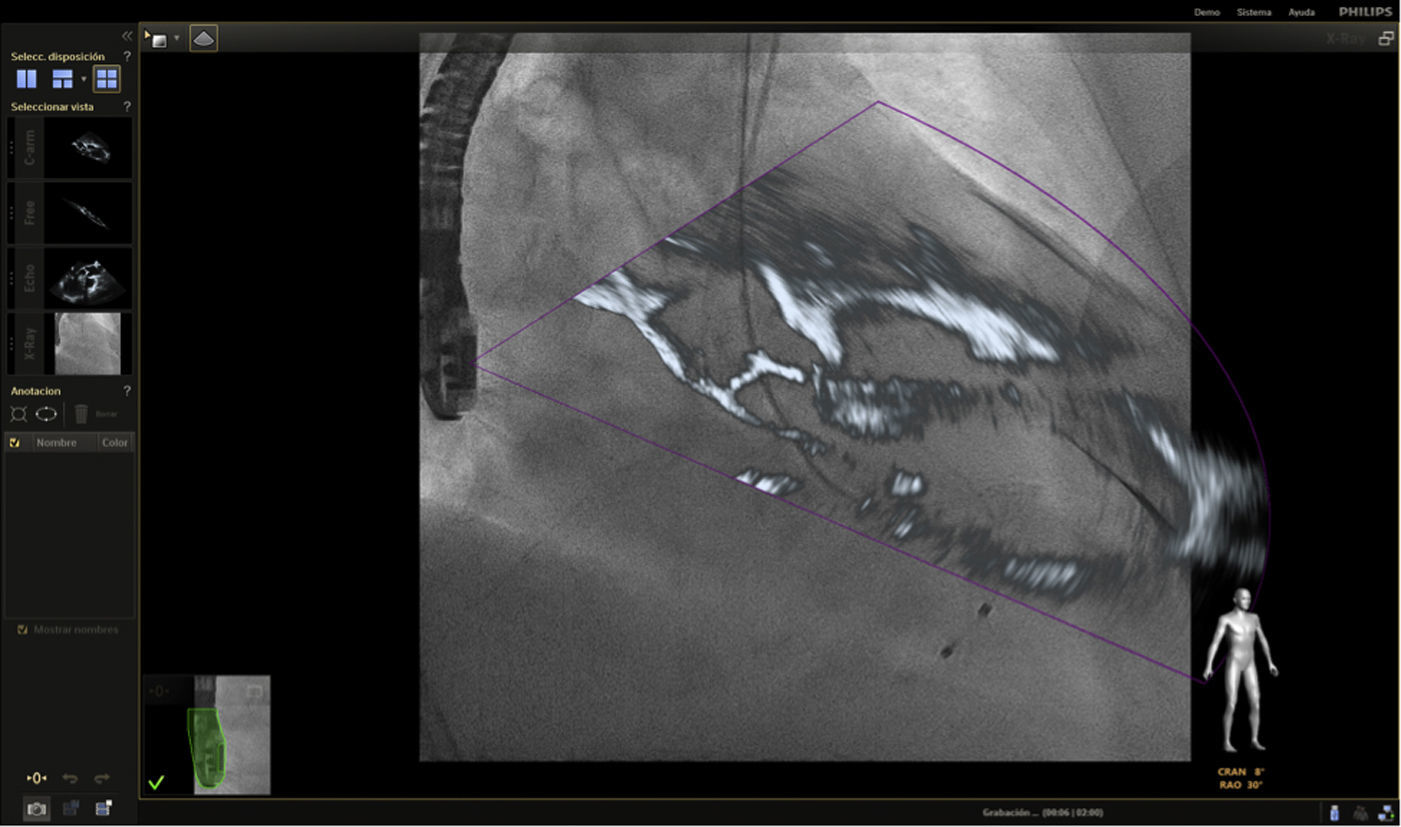Activate the echo sector overlay icon
This screenshot has width=1401, height=827.
point(203,39)
